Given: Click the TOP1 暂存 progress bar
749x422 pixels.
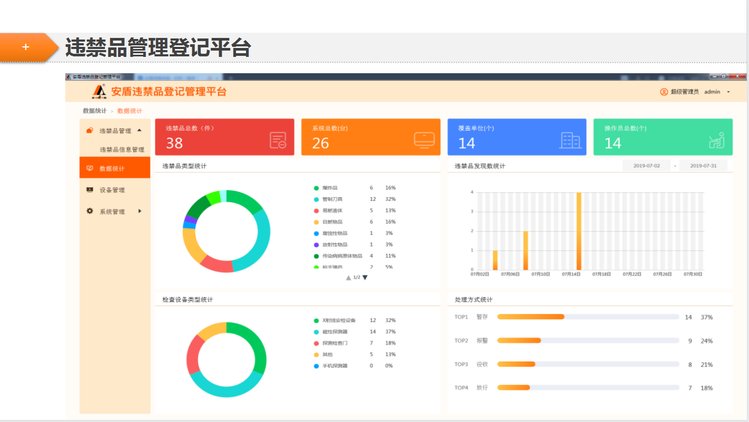Looking at the screenshot, I should [586, 317].
